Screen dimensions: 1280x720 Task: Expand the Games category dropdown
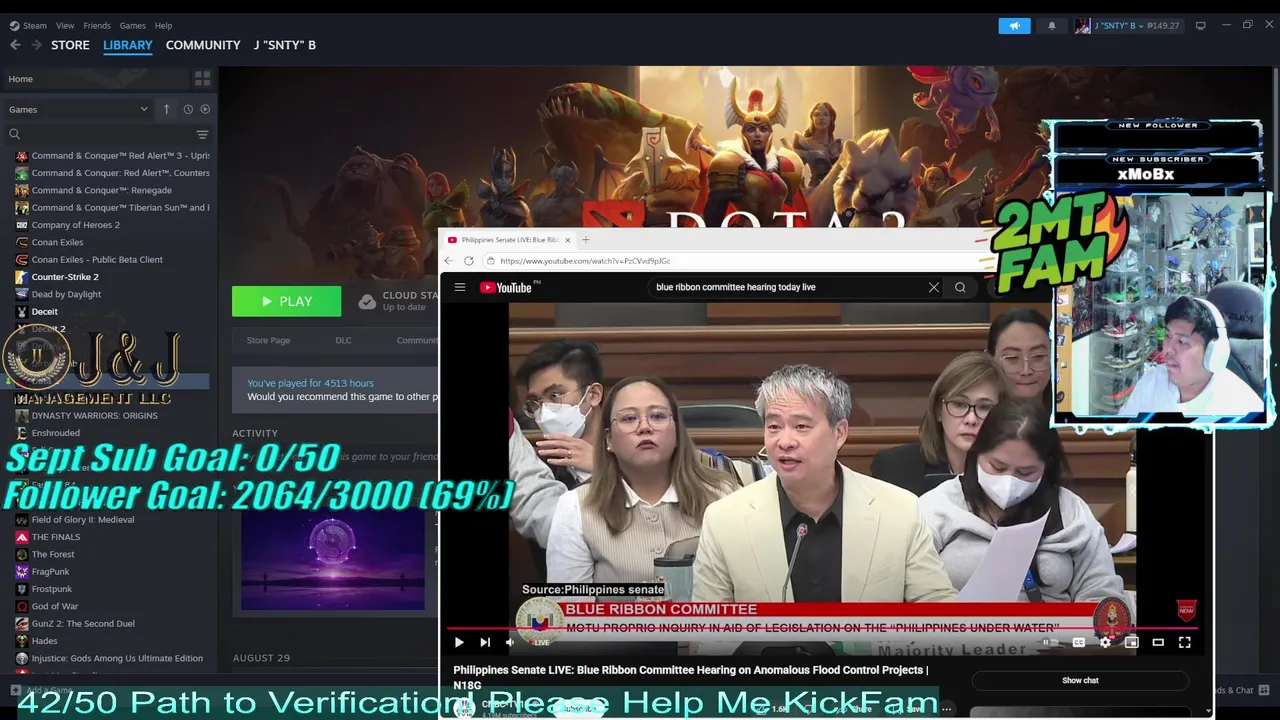click(78, 109)
